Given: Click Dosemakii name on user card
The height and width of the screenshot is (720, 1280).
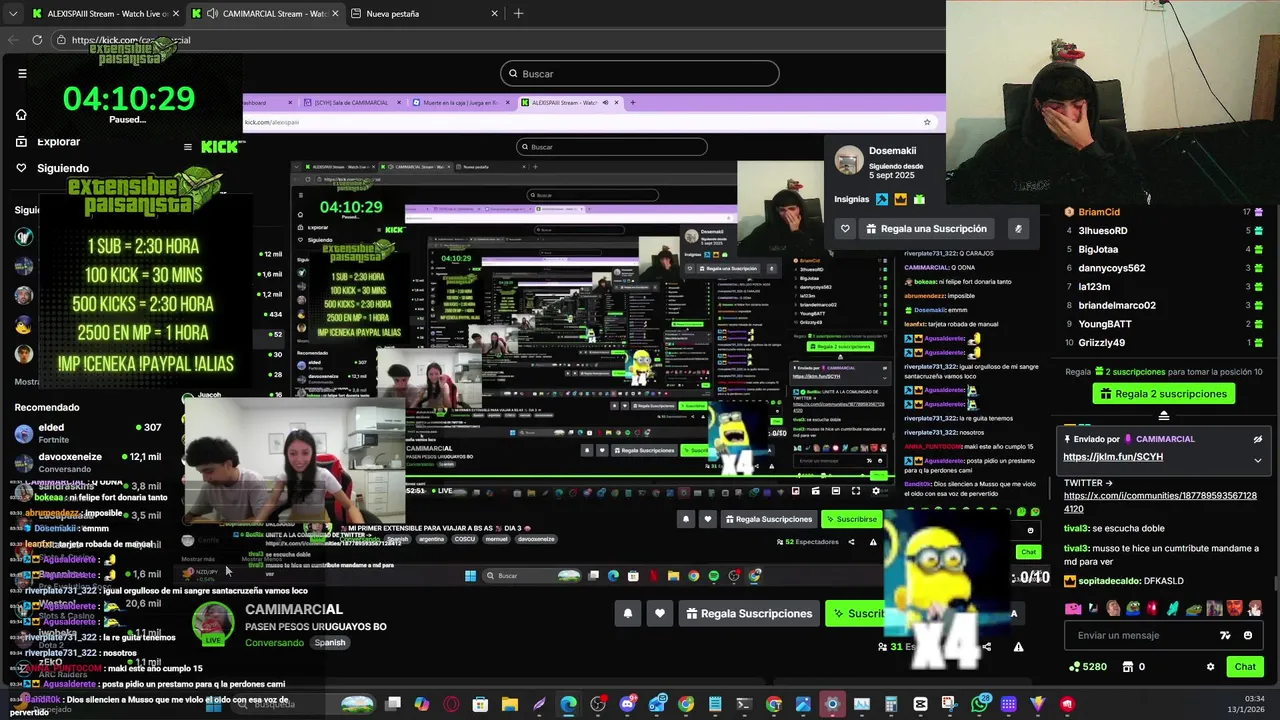Looking at the screenshot, I should (892, 151).
